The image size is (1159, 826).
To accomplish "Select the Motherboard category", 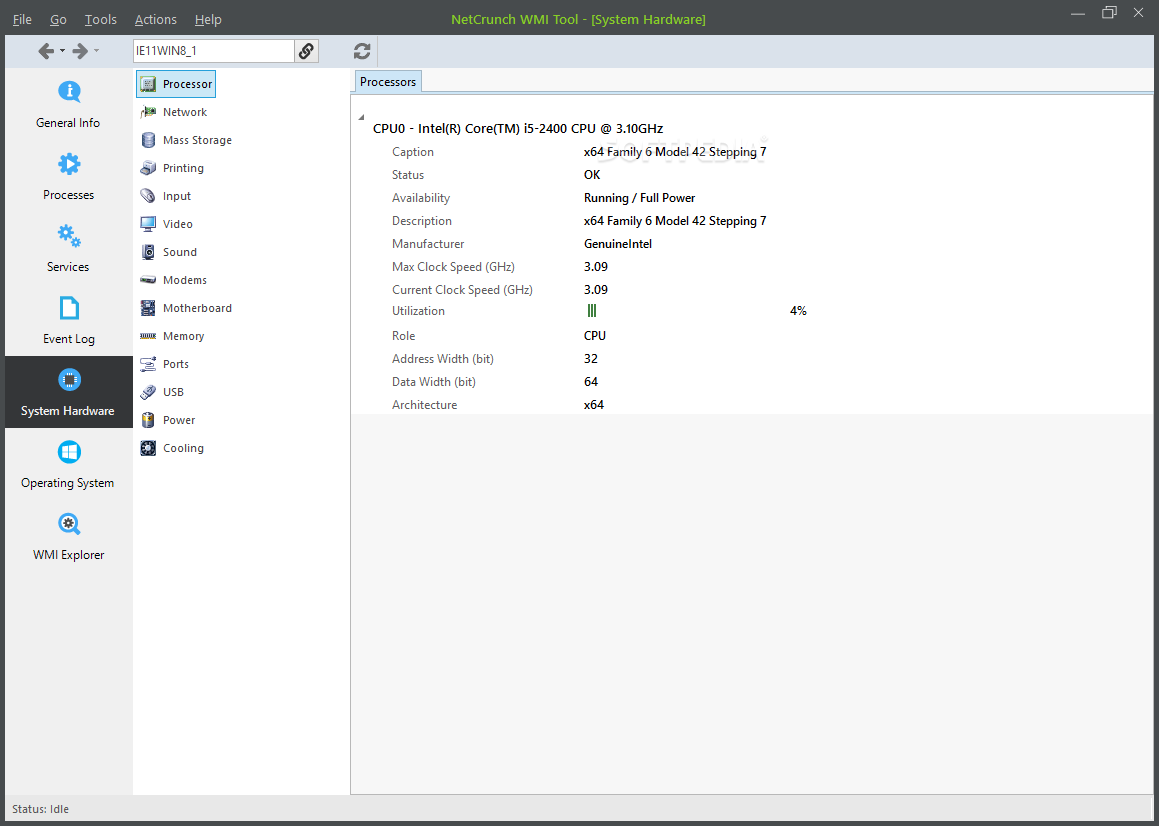I will coord(186,308).
